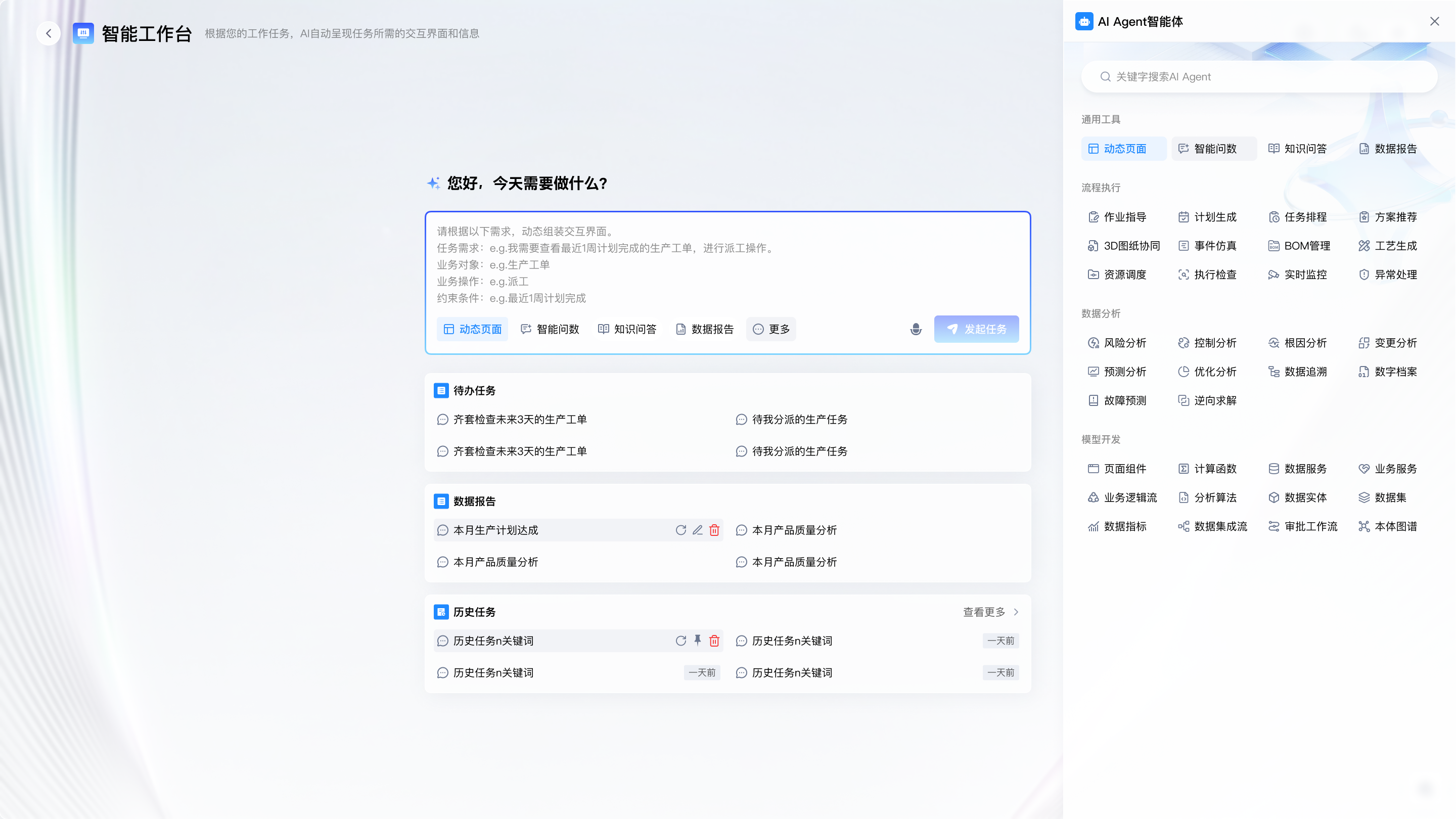Go back using the arrow button

click(49, 33)
